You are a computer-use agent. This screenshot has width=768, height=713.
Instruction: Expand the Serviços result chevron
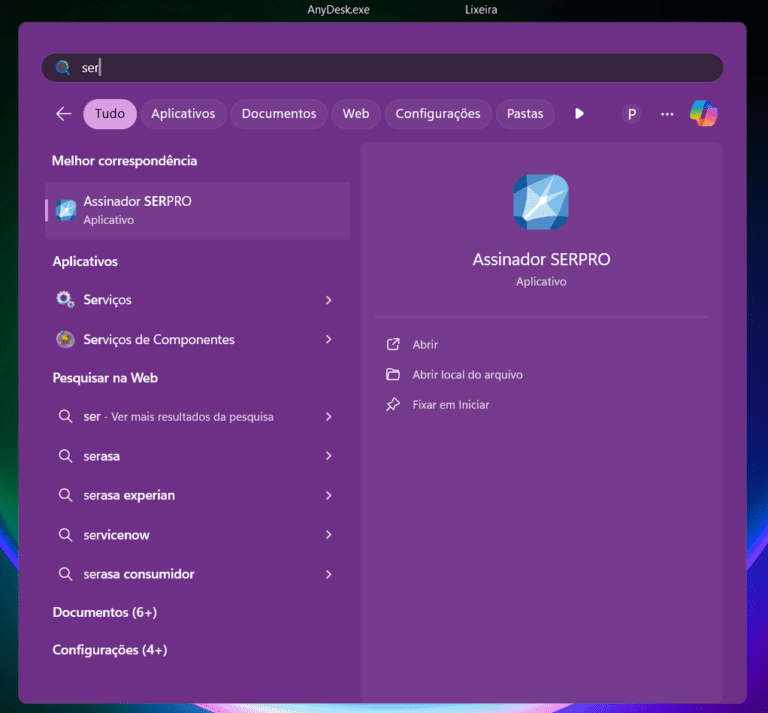pyautogui.click(x=329, y=300)
